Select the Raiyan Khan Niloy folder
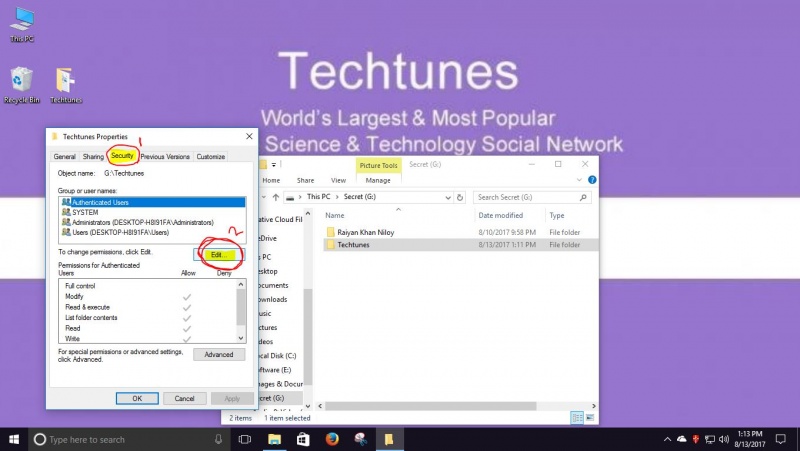800x451 pixels. [365, 232]
